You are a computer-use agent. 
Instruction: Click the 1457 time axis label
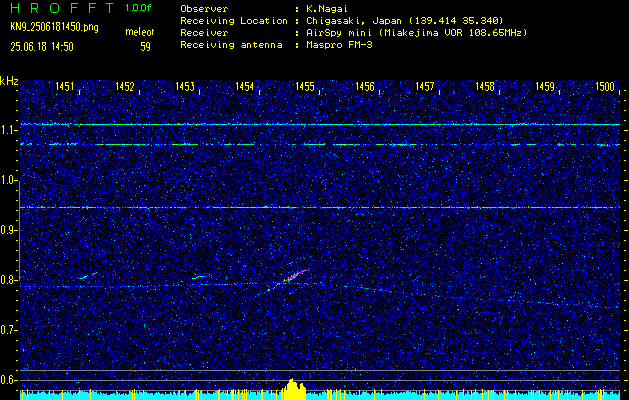pos(425,86)
